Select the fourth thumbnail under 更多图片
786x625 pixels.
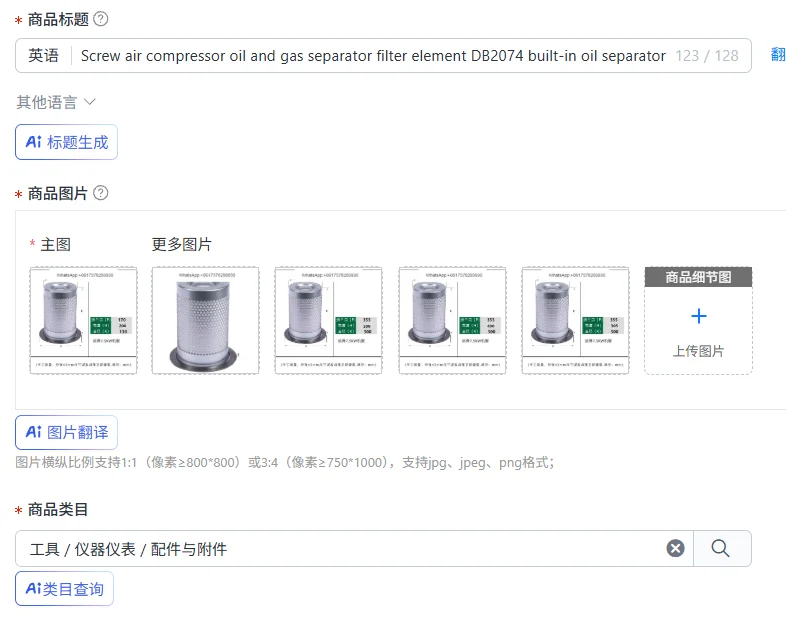(x=575, y=320)
